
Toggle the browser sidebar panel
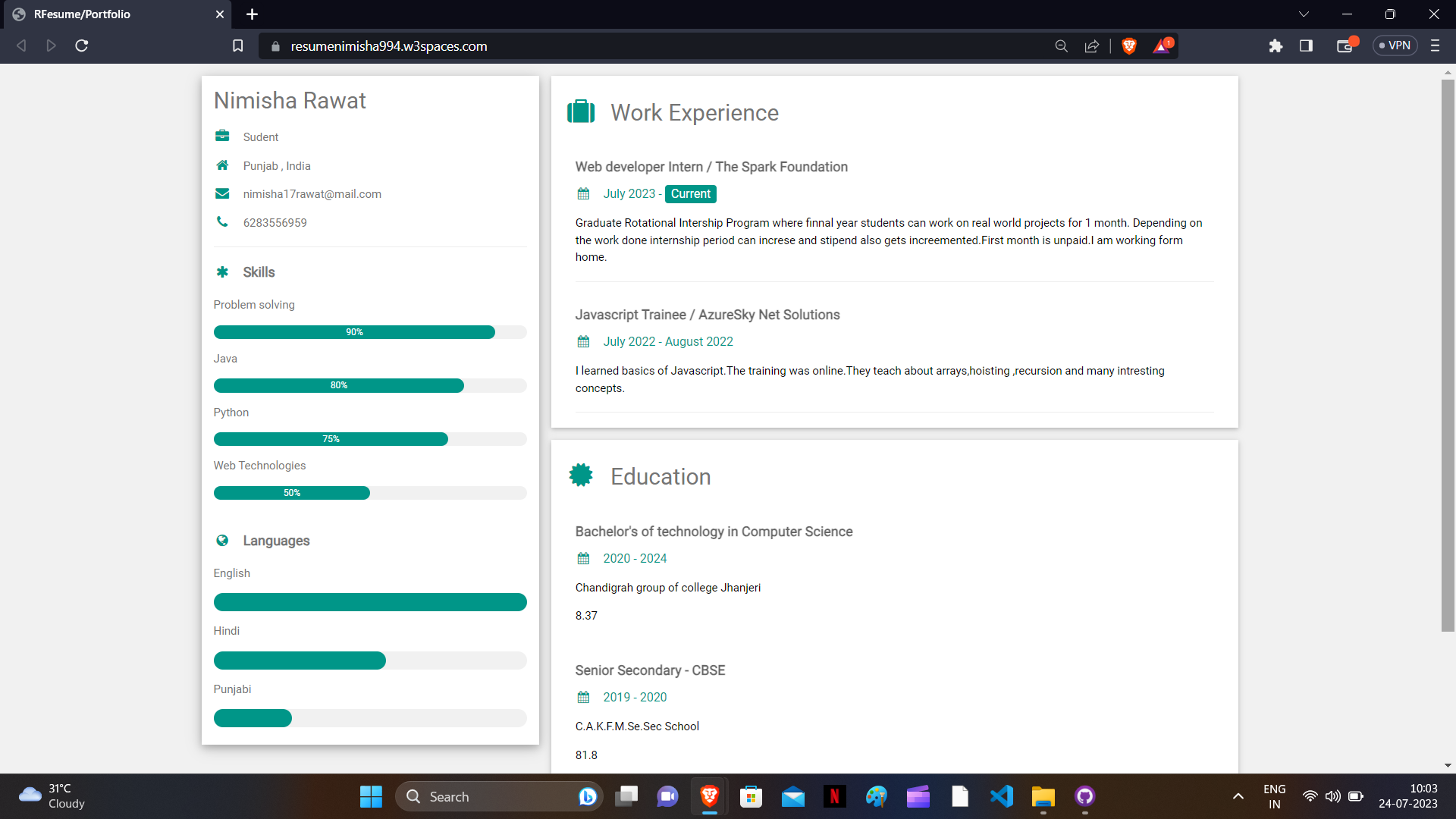[x=1307, y=45]
